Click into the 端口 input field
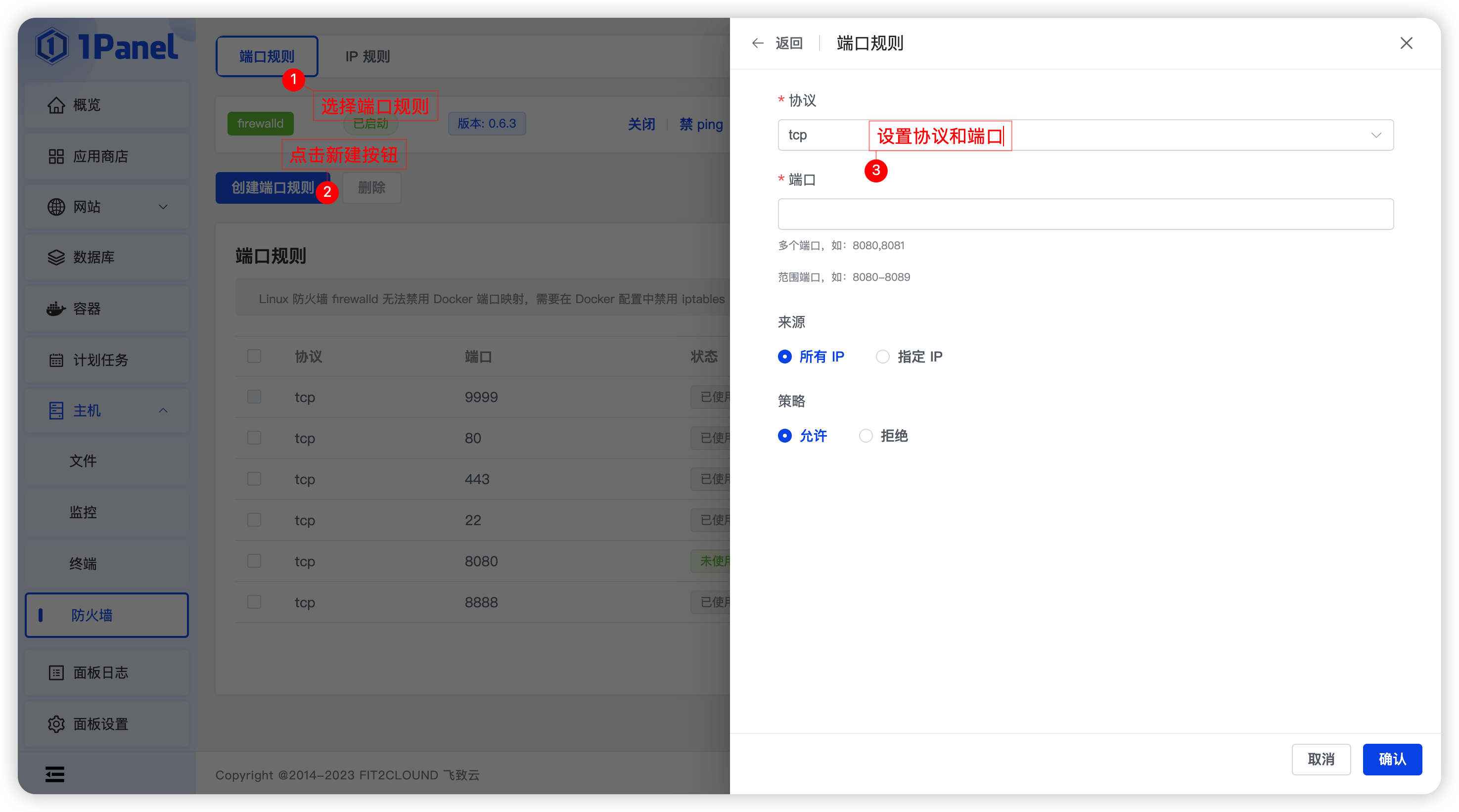1459x812 pixels. [1085, 214]
